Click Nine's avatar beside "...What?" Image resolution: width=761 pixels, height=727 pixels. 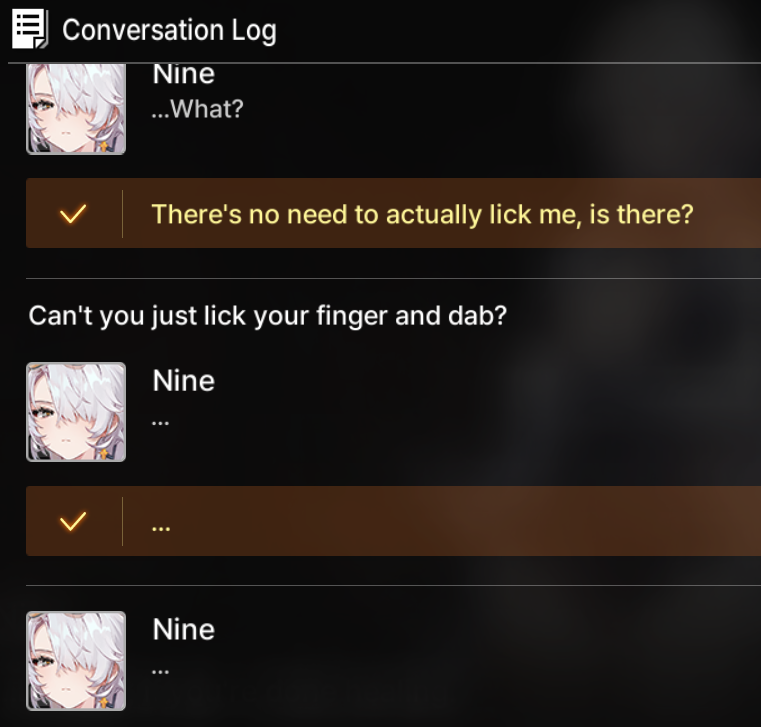(x=76, y=109)
